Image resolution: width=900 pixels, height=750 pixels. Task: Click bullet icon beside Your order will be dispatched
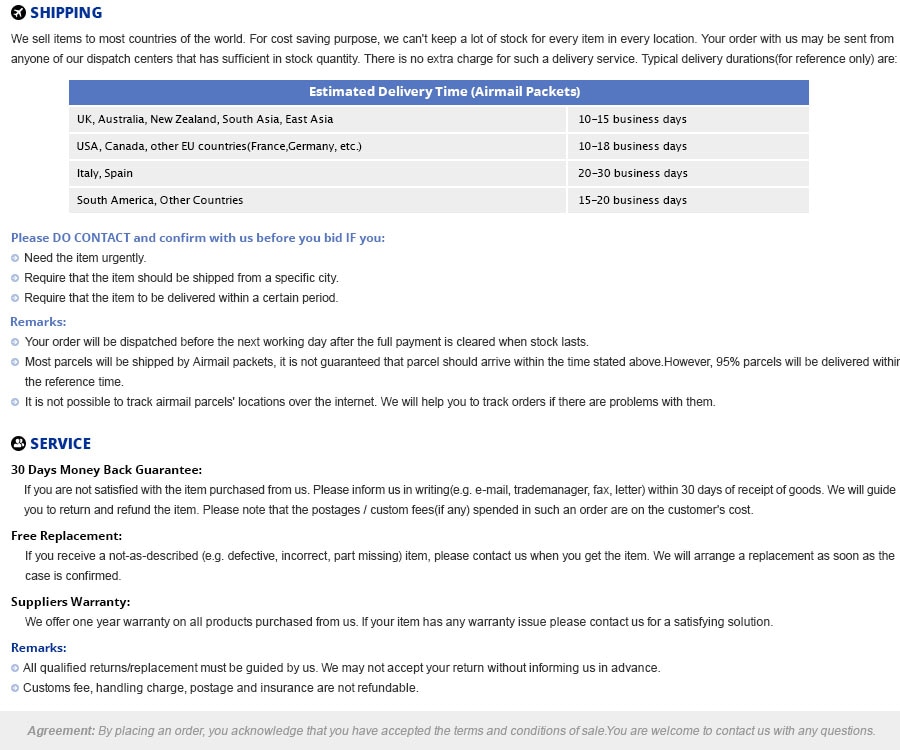pos(15,342)
